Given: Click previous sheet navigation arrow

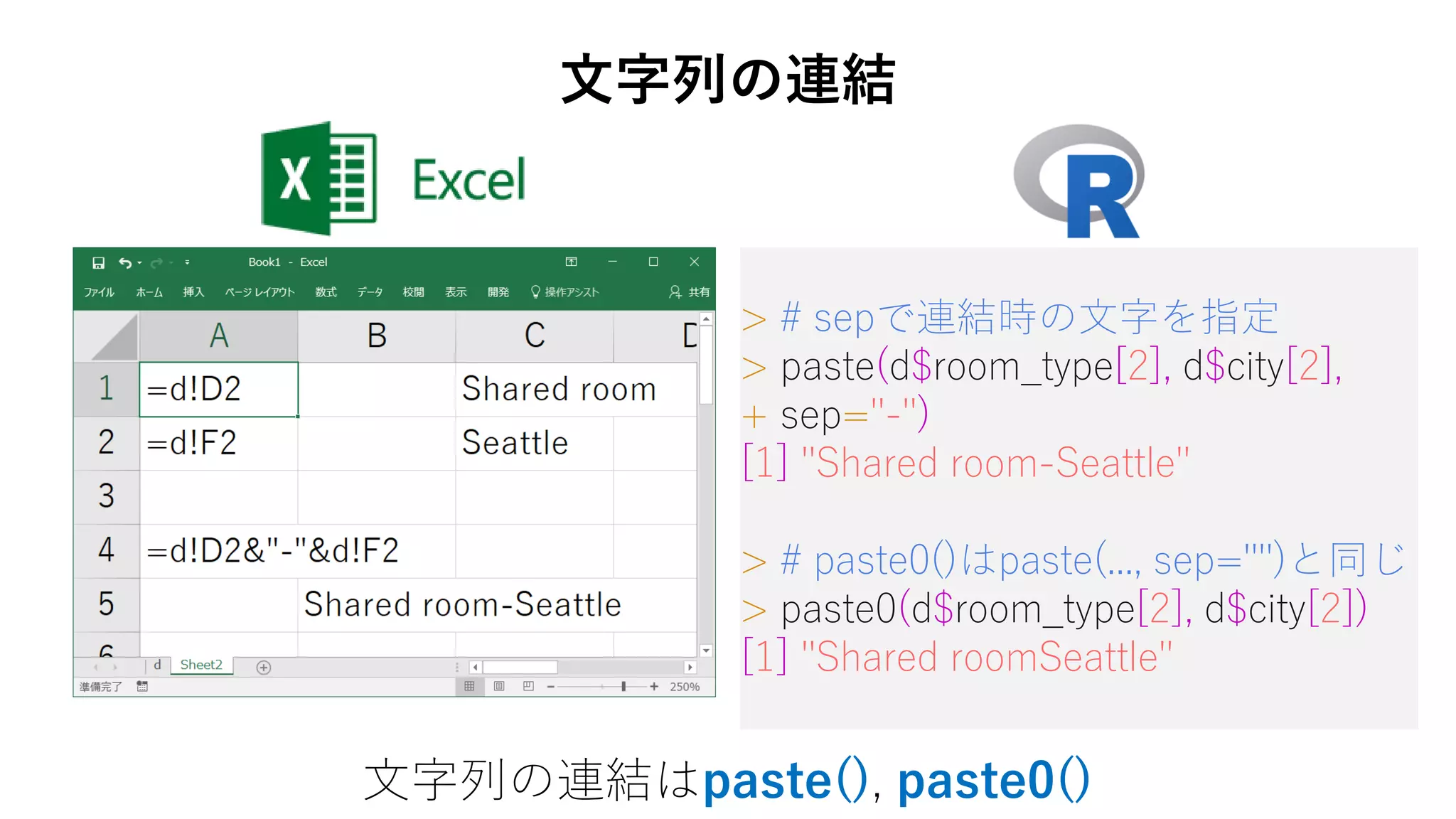Looking at the screenshot, I should 96,668.
